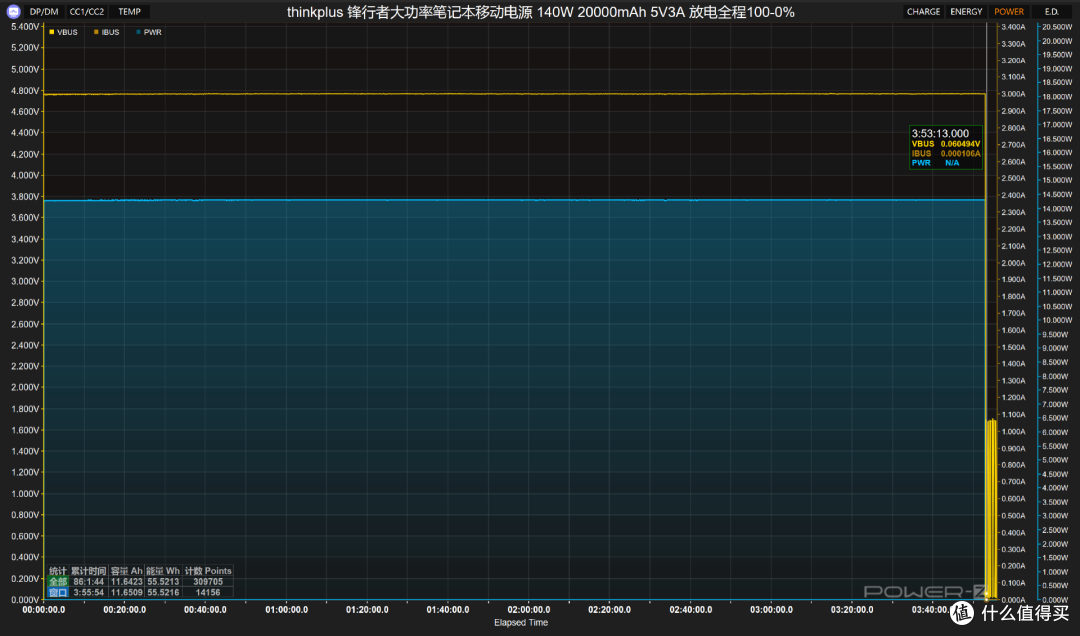This screenshot has width=1080, height=636.
Task: Click the 累计时间 column header
Action: point(89,571)
